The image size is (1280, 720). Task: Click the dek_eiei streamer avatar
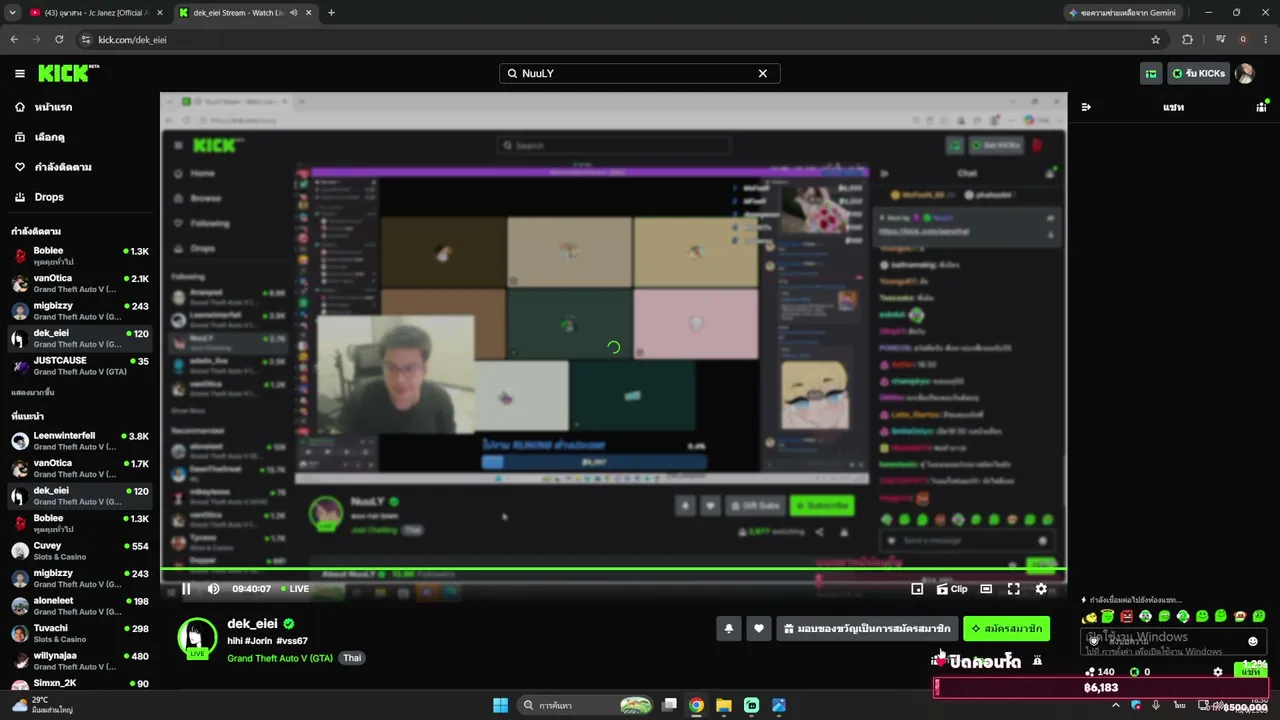tap(197, 638)
